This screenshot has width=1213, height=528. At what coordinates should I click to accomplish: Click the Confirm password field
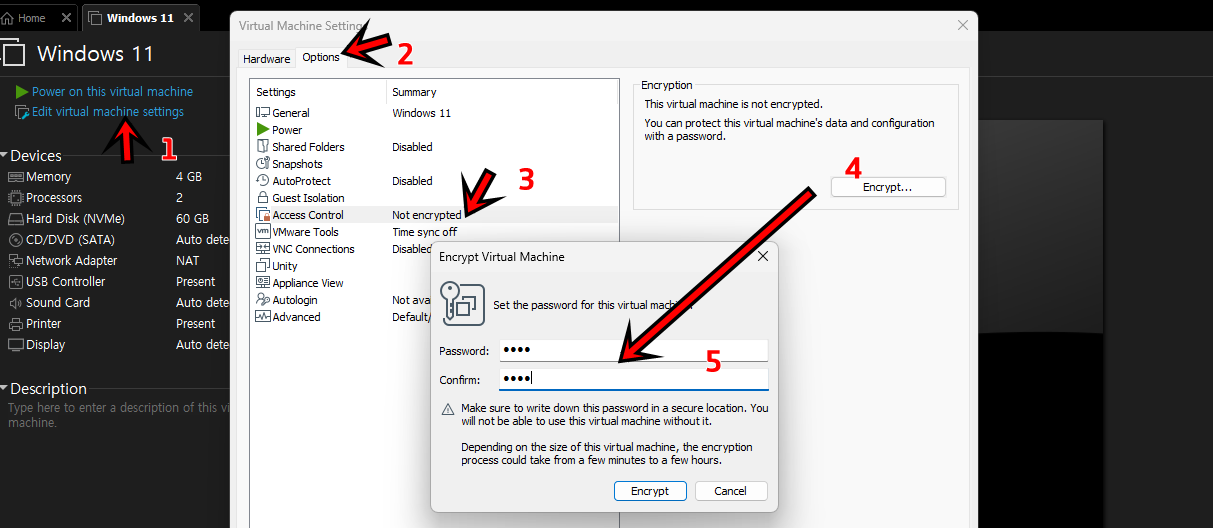click(x=632, y=379)
